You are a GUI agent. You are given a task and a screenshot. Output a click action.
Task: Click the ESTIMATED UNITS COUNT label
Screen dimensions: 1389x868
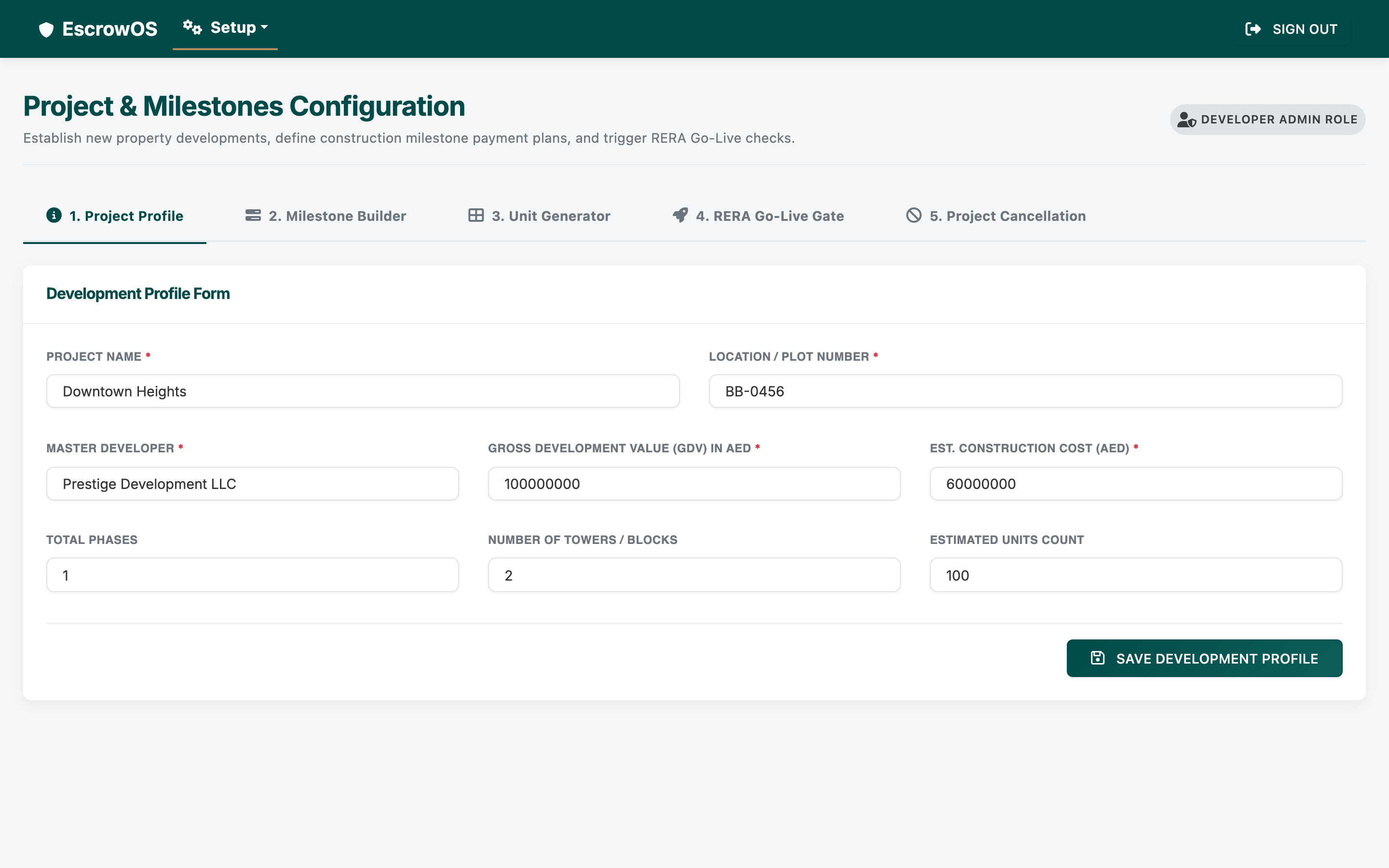coord(1007,540)
